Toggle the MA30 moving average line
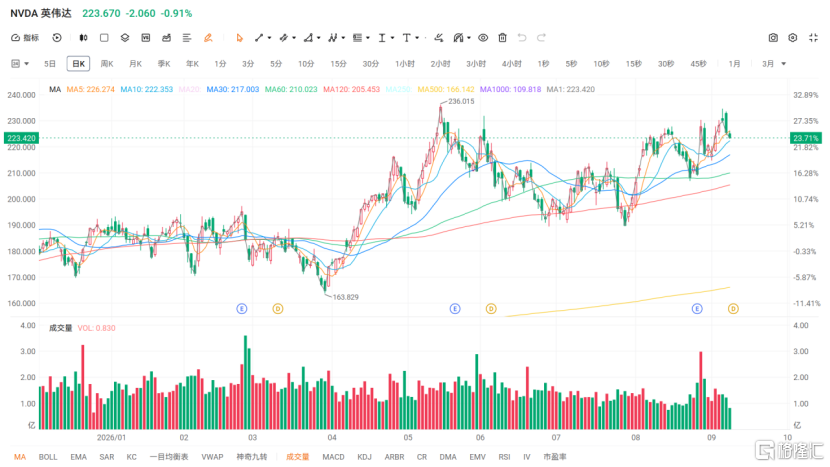 click(233, 89)
